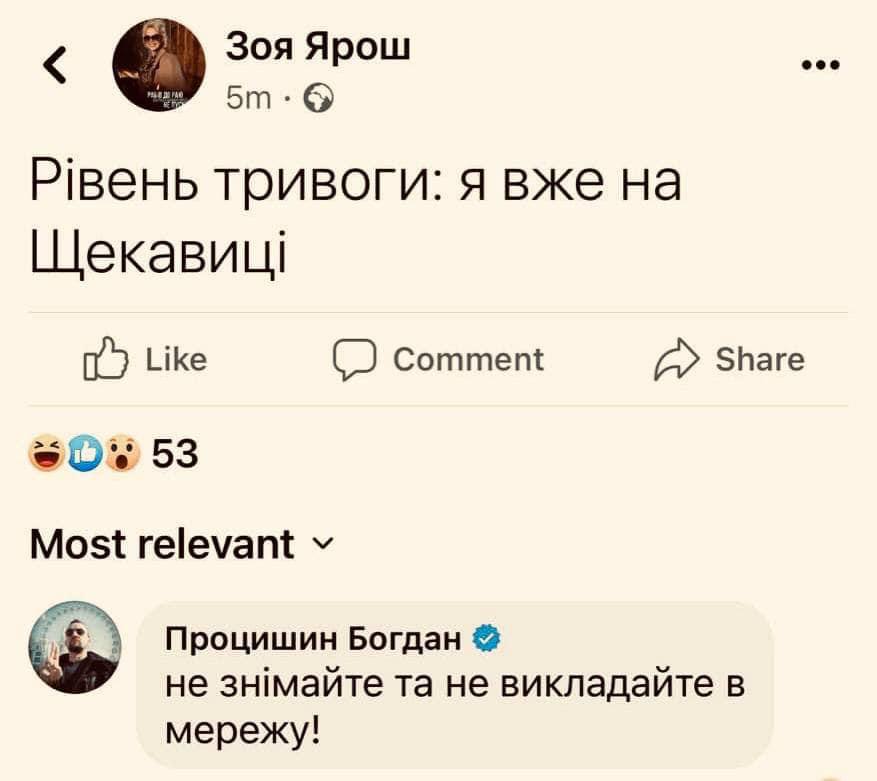Viewport: 877px width, 781px height.
Task: Click the wow reaction emoji
Action: (x=118, y=457)
